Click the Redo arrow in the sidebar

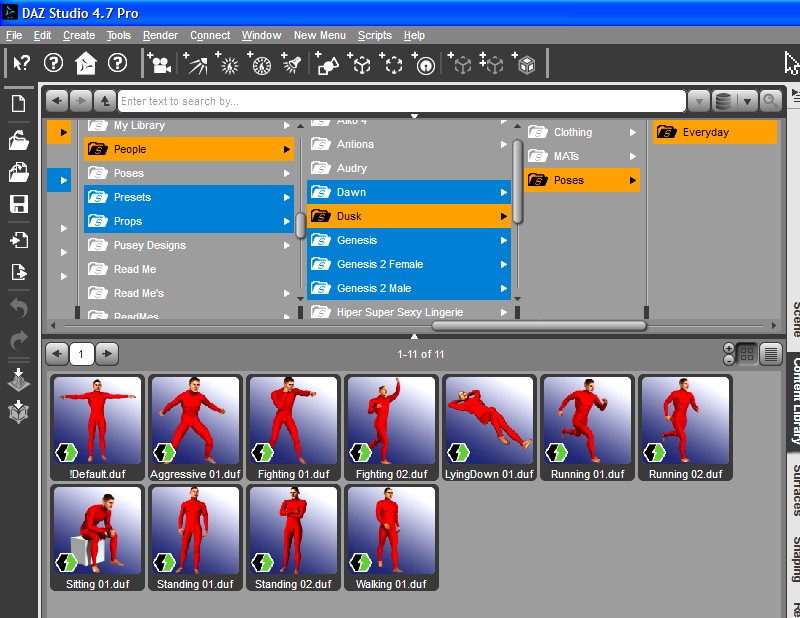pos(19,340)
